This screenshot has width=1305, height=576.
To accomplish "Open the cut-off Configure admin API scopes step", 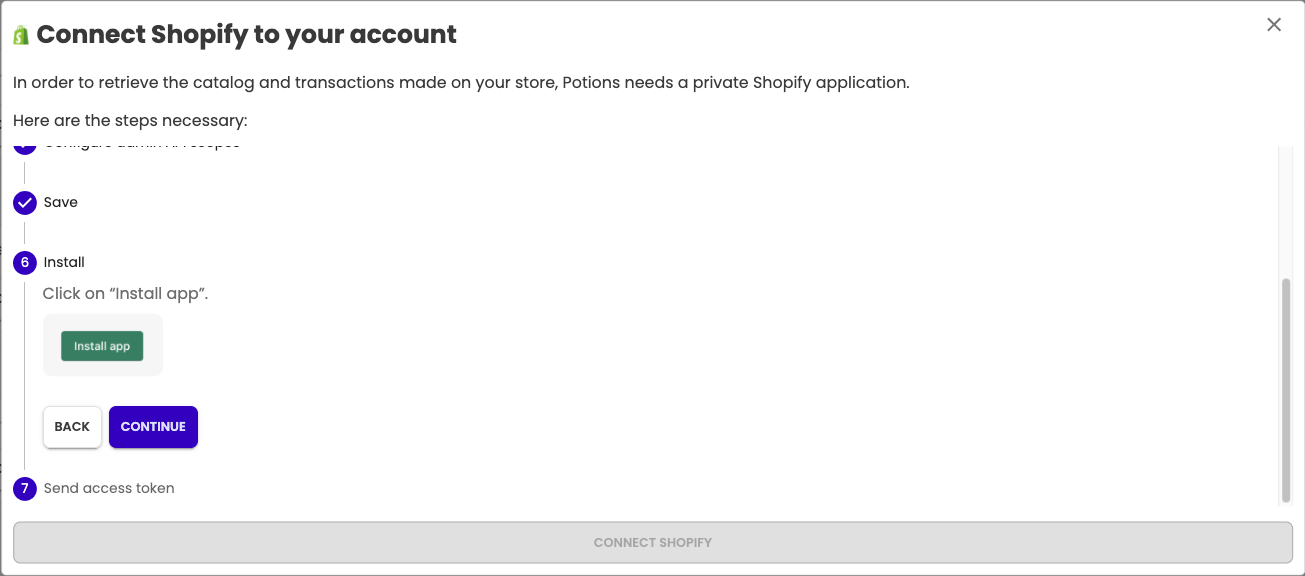I will pos(142,147).
